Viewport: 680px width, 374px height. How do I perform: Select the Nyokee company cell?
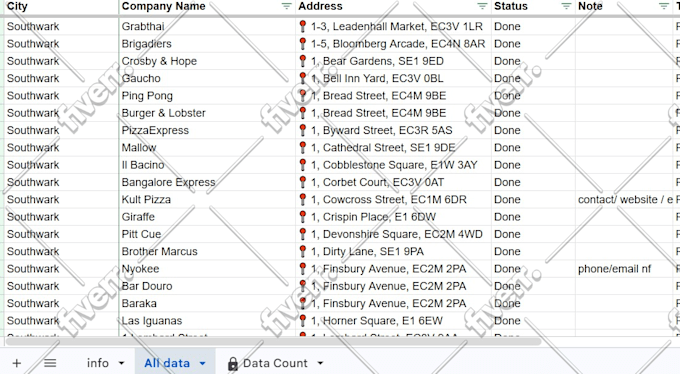[207, 269]
